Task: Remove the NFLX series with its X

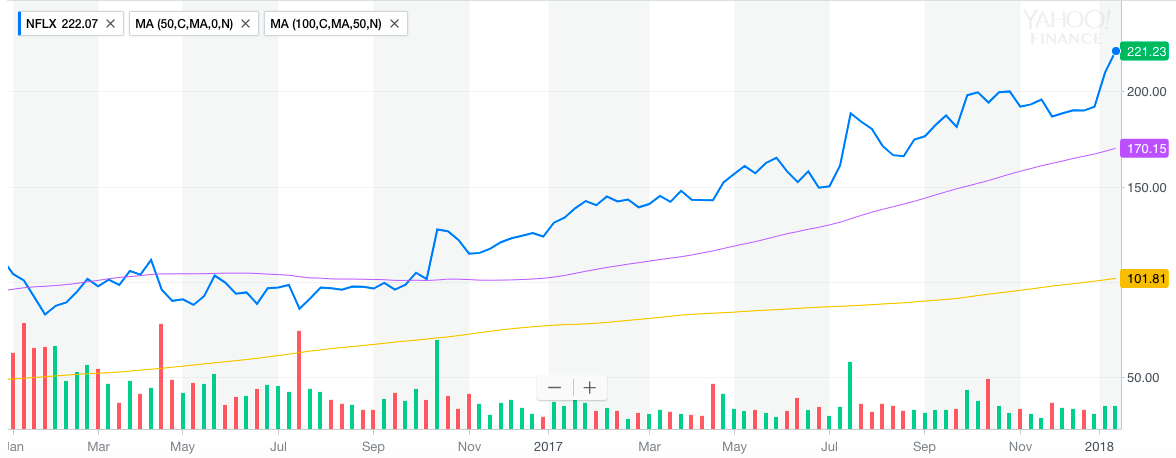Action: (109, 23)
